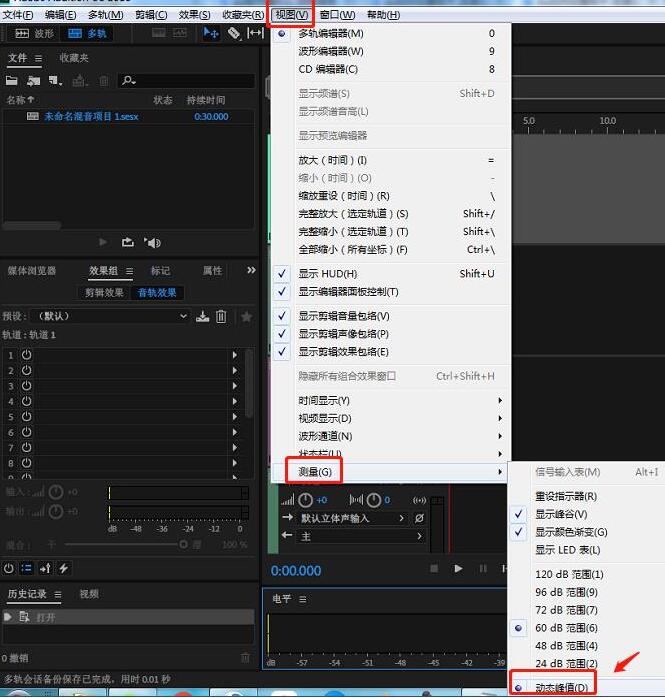
Task: Toggle power for effect slot 2
Action: pos(27,370)
